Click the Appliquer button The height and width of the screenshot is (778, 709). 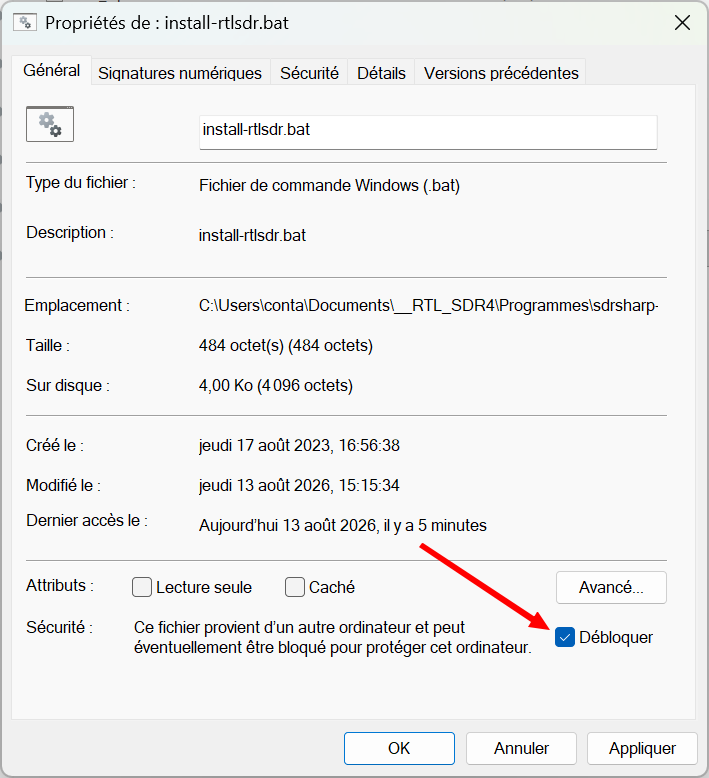tap(642, 748)
